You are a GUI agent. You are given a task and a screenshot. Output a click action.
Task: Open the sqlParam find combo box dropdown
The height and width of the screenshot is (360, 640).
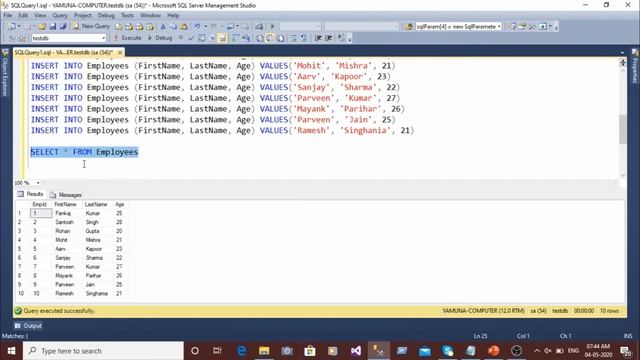click(x=499, y=27)
